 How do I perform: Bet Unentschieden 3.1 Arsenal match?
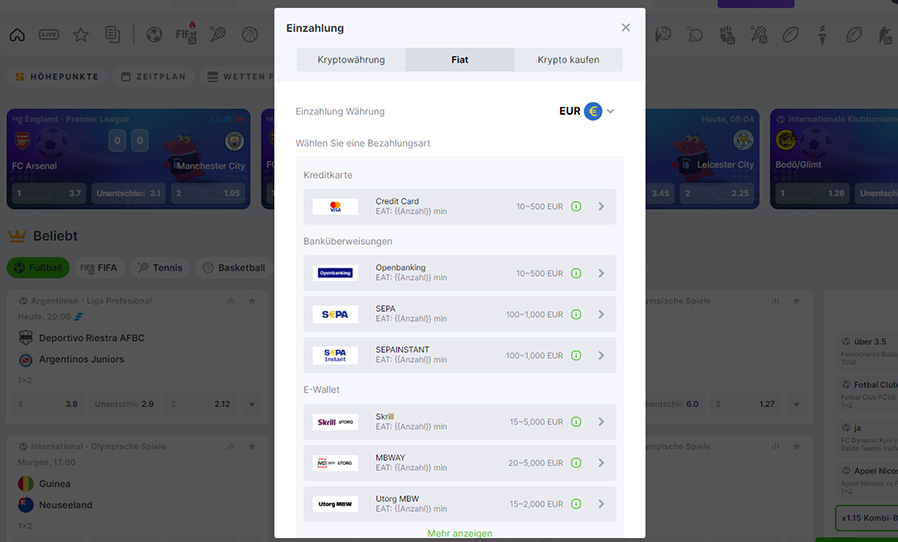[x=128, y=193]
